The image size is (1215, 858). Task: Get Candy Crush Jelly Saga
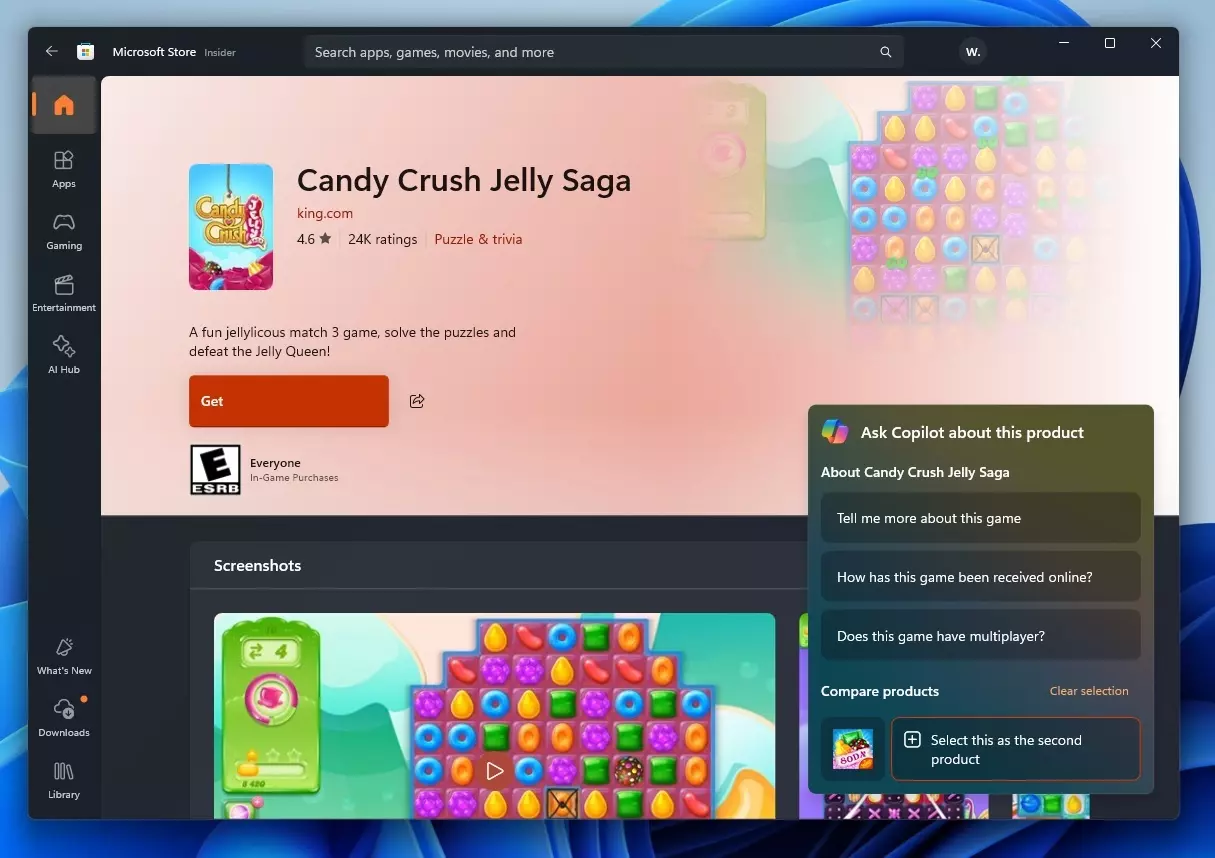[x=289, y=401]
